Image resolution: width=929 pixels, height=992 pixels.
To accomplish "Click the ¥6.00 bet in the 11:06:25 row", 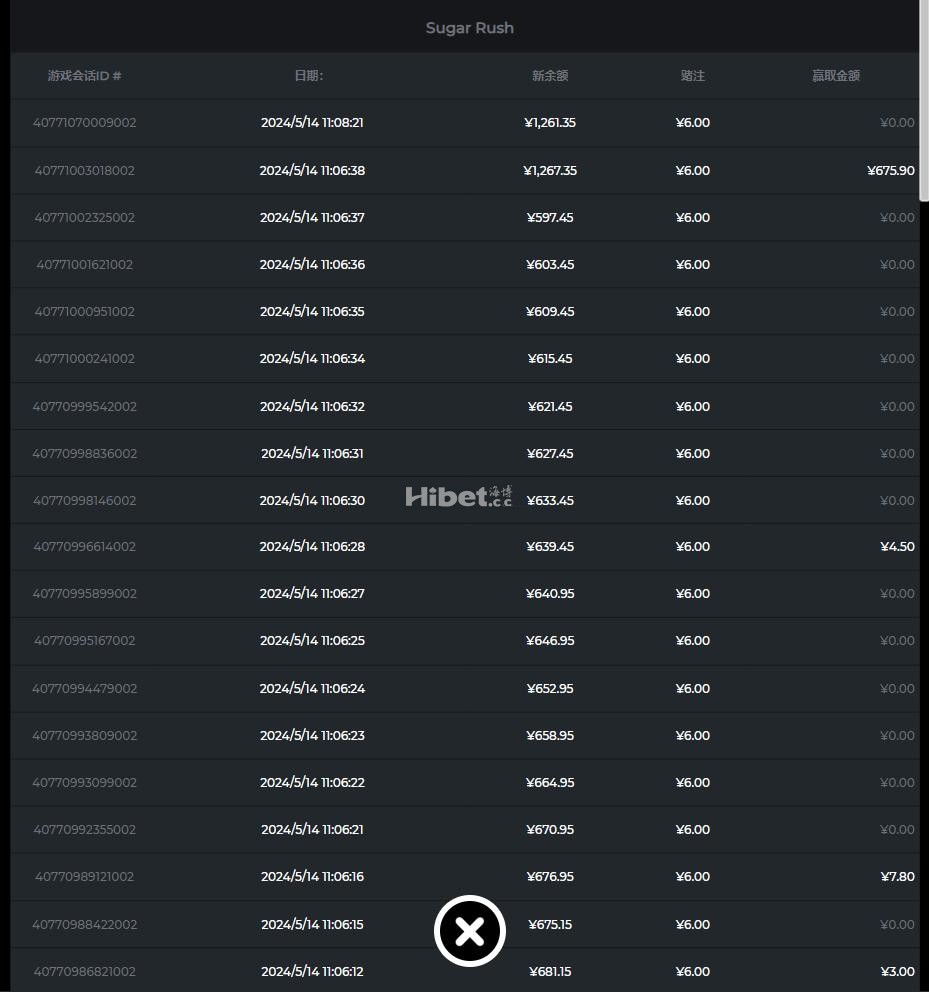I will coord(693,640).
